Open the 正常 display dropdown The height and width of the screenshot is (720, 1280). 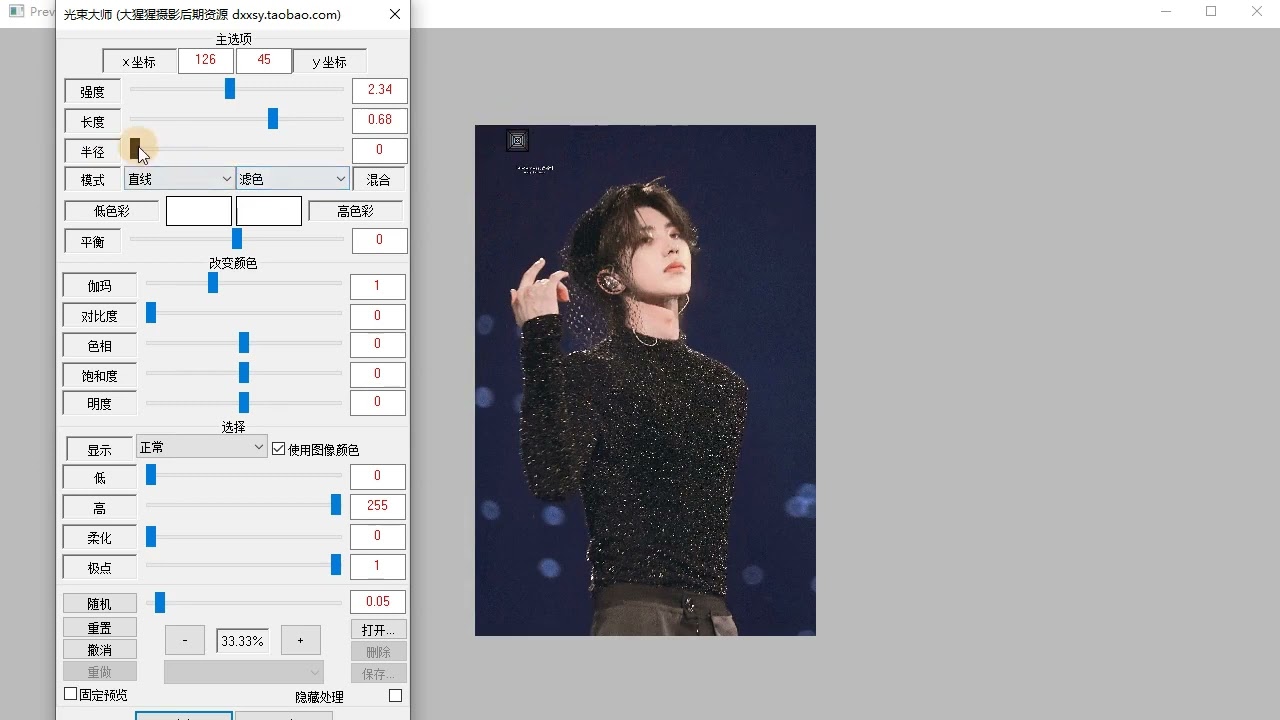pyautogui.click(x=202, y=447)
